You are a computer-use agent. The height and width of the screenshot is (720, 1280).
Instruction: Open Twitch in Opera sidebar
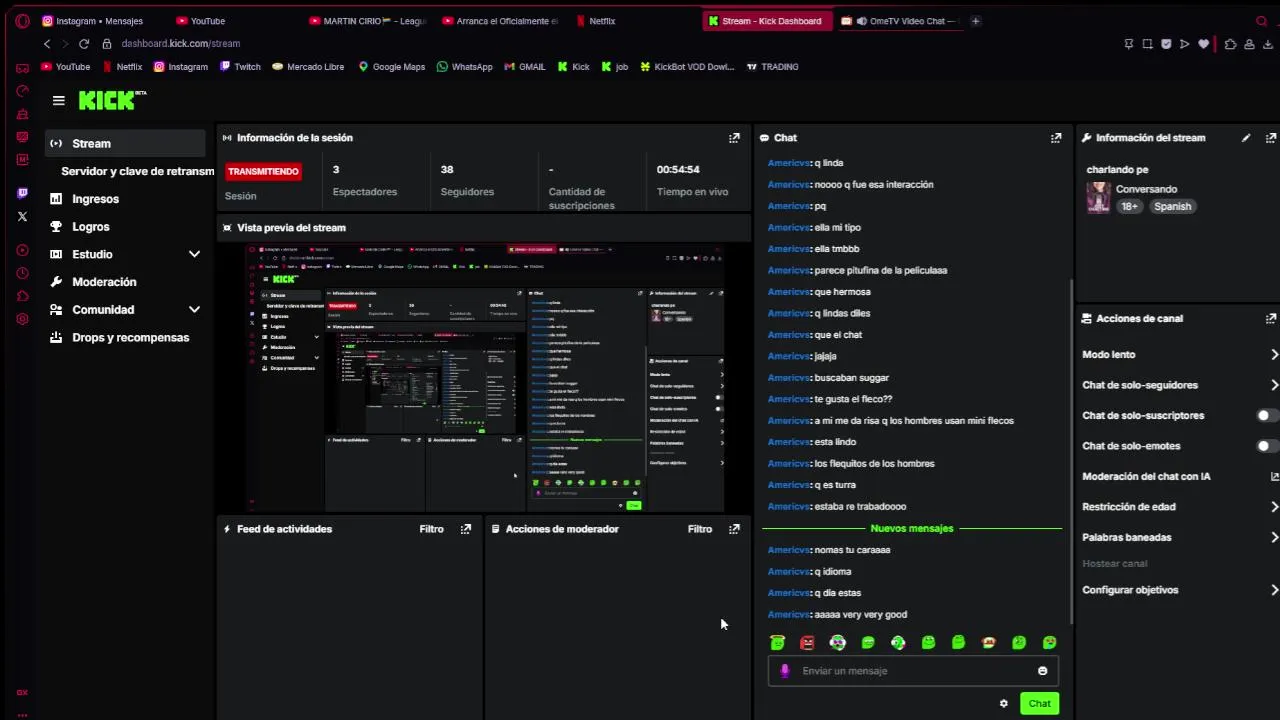pyautogui.click(x=22, y=193)
